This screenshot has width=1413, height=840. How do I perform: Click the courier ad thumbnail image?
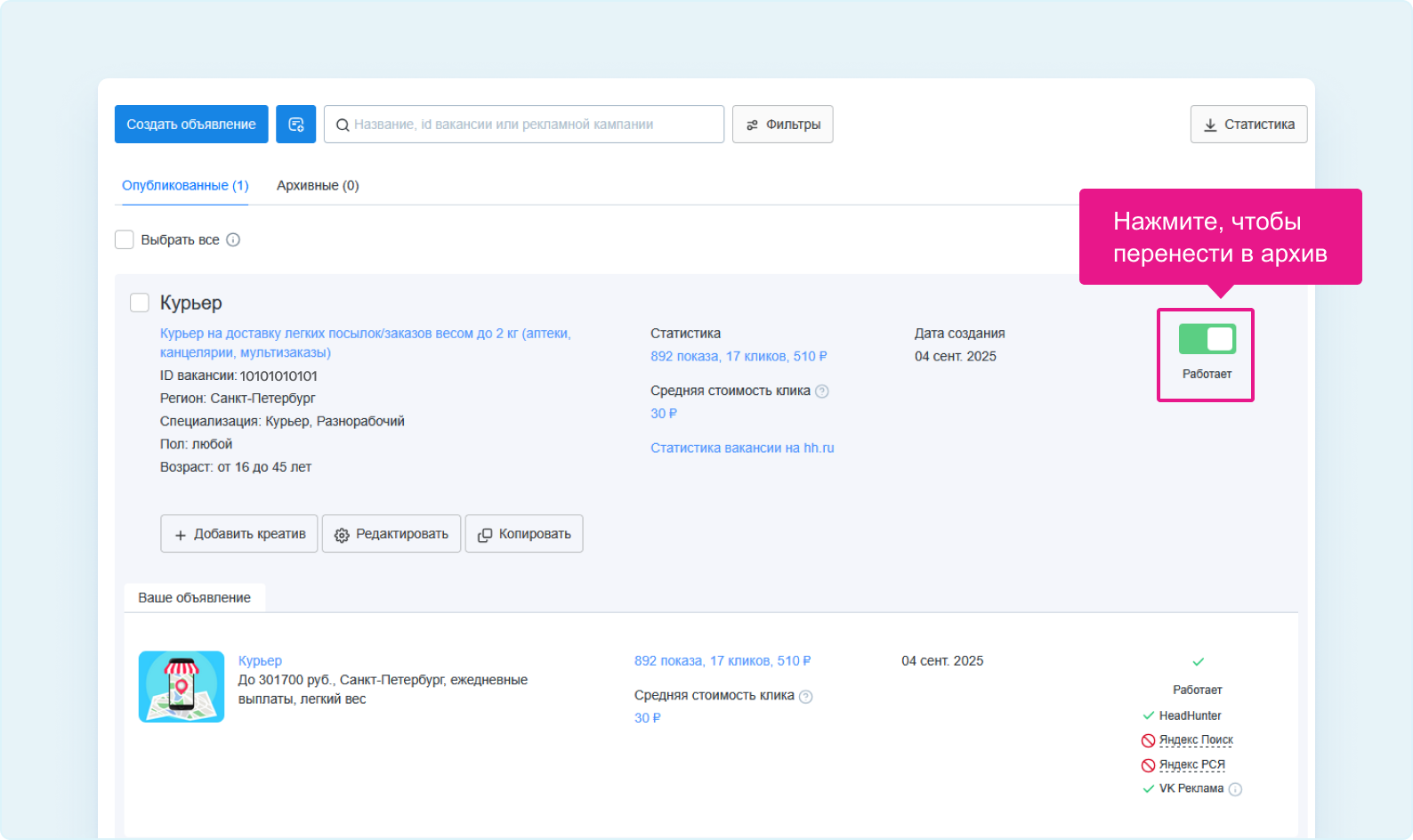(182, 687)
